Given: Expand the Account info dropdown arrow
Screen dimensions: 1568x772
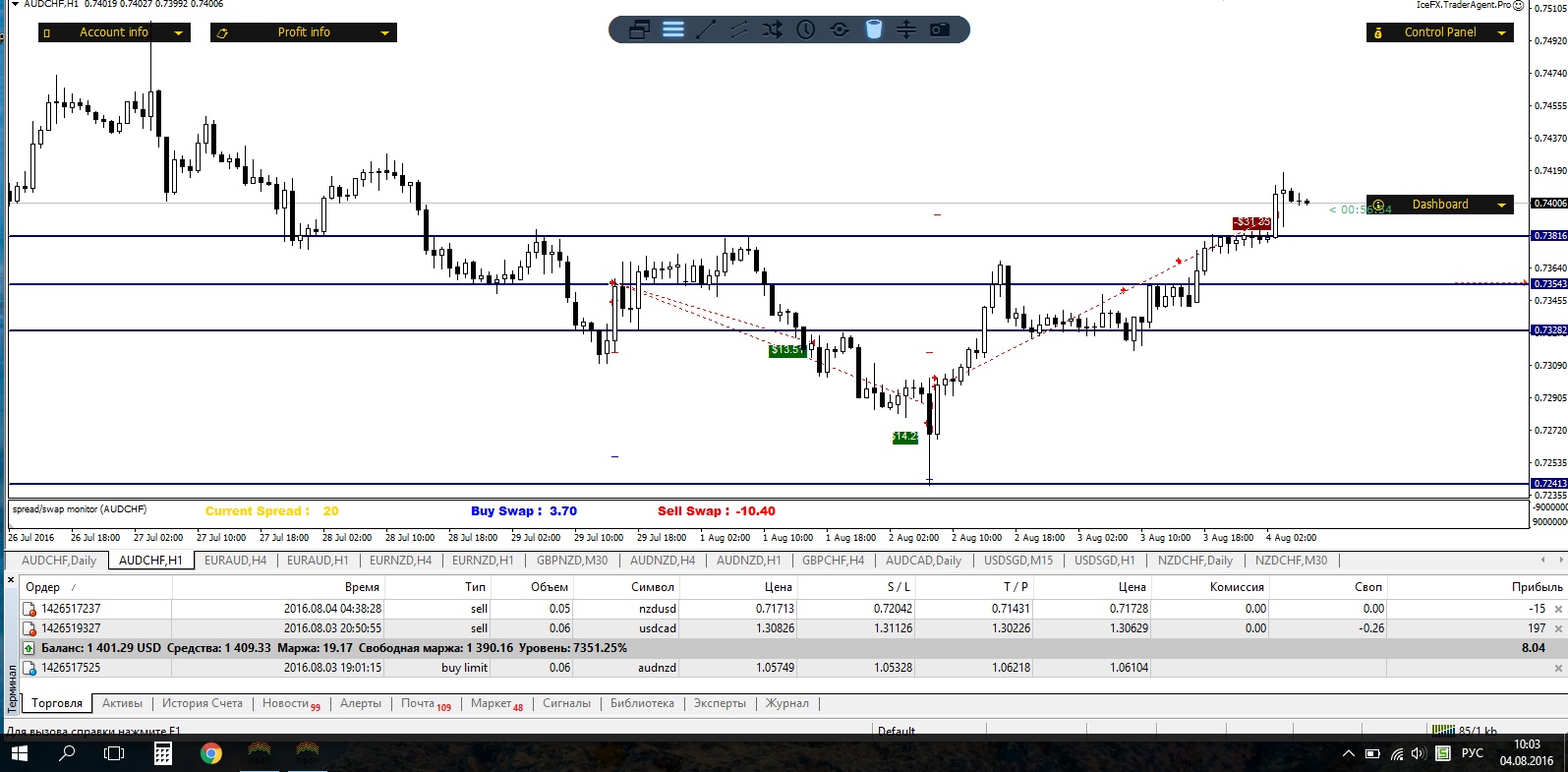Looking at the screenshot, I should coord(178,33).
